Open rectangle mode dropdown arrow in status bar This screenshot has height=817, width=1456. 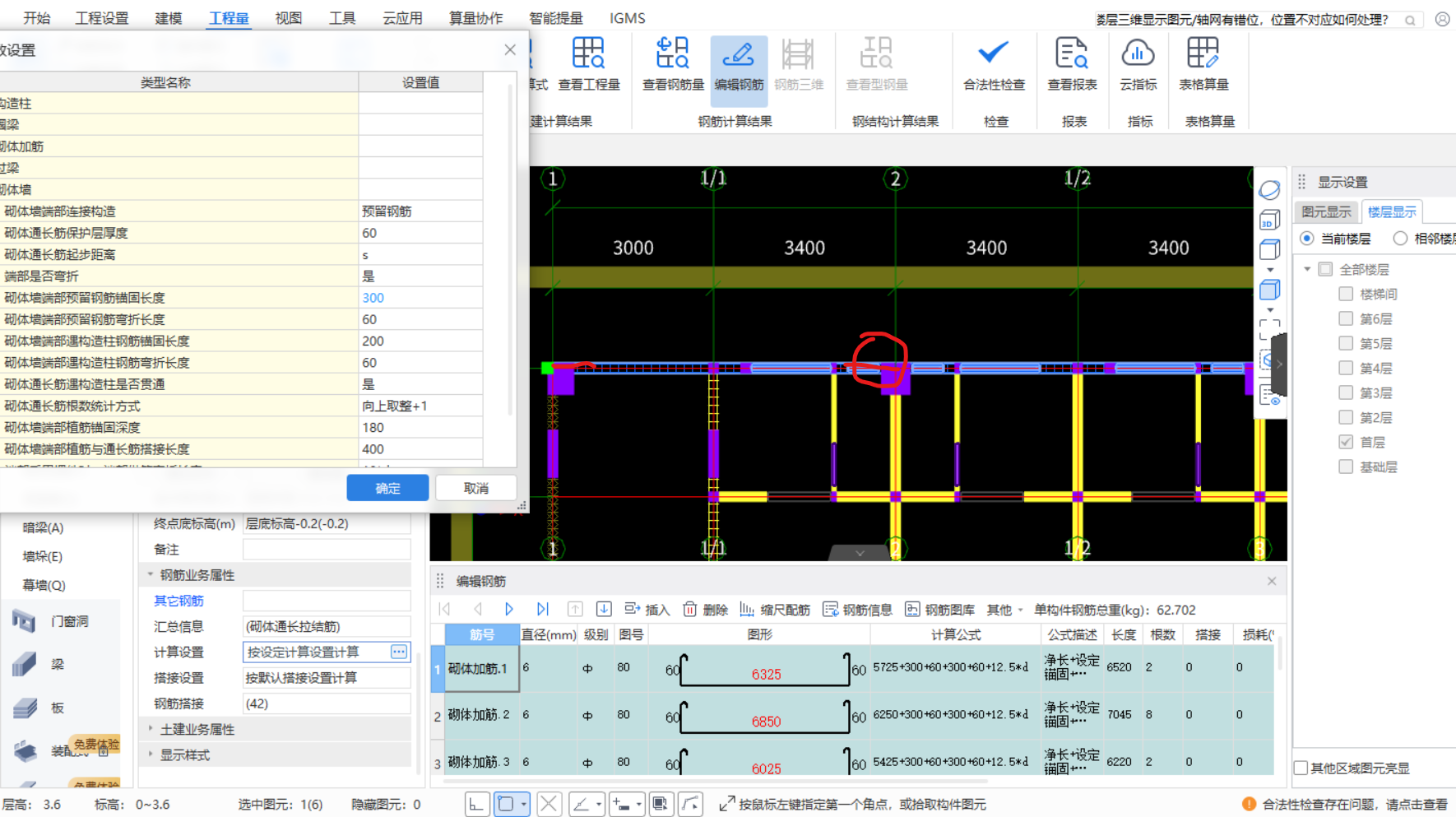point(523,804)
